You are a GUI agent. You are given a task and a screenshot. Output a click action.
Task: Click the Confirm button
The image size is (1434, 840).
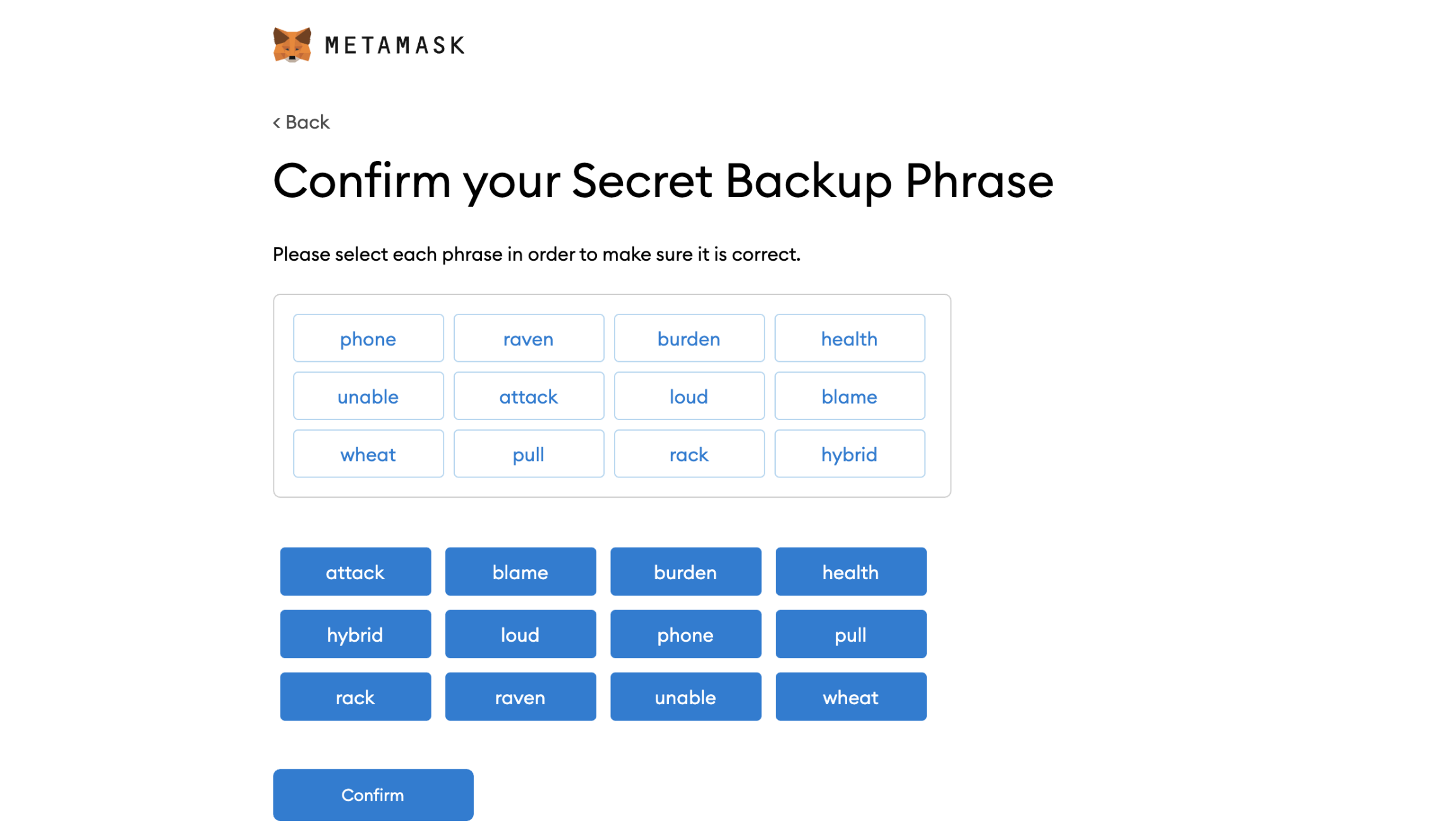pos(373,795)
